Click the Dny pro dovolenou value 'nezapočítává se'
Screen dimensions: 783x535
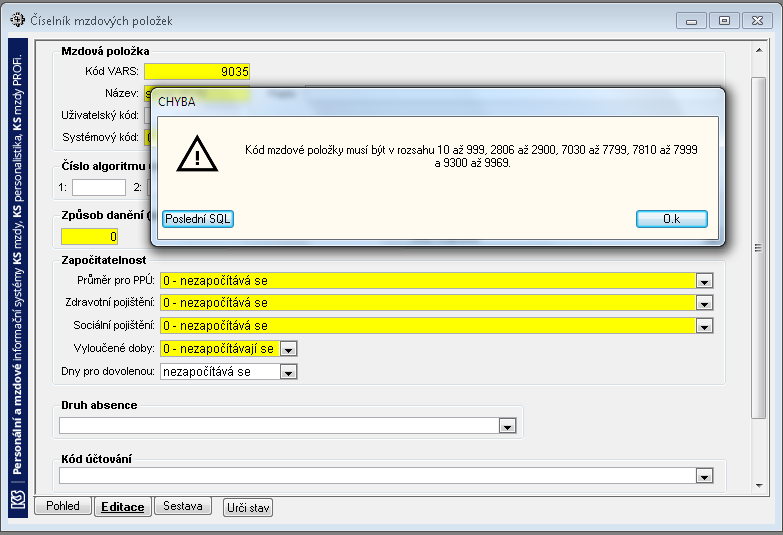click(207, 372)
